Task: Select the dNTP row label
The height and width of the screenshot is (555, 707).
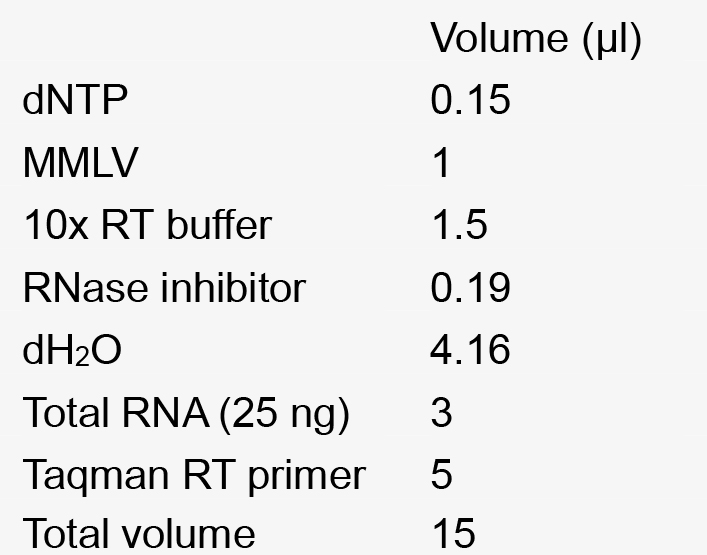Action: pyautogui.click(x=75, y=100)
